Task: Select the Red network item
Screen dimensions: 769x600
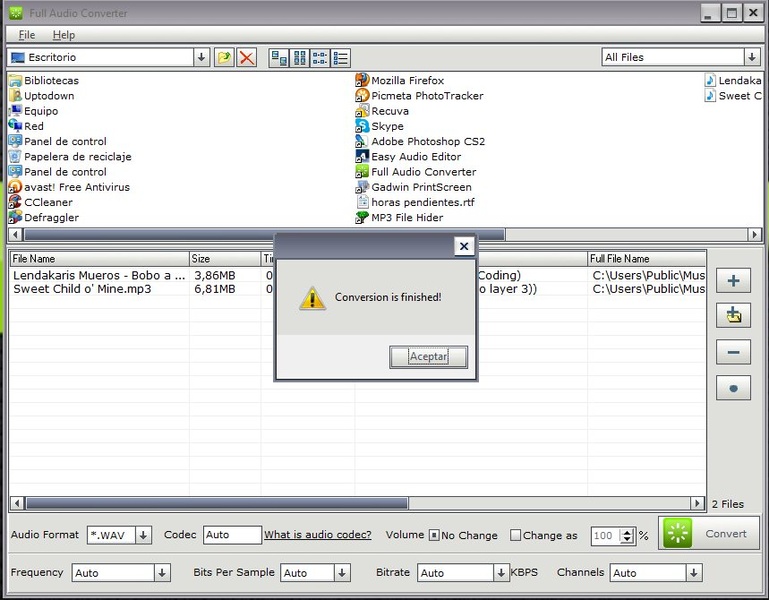Action: [x=26, y=126]
